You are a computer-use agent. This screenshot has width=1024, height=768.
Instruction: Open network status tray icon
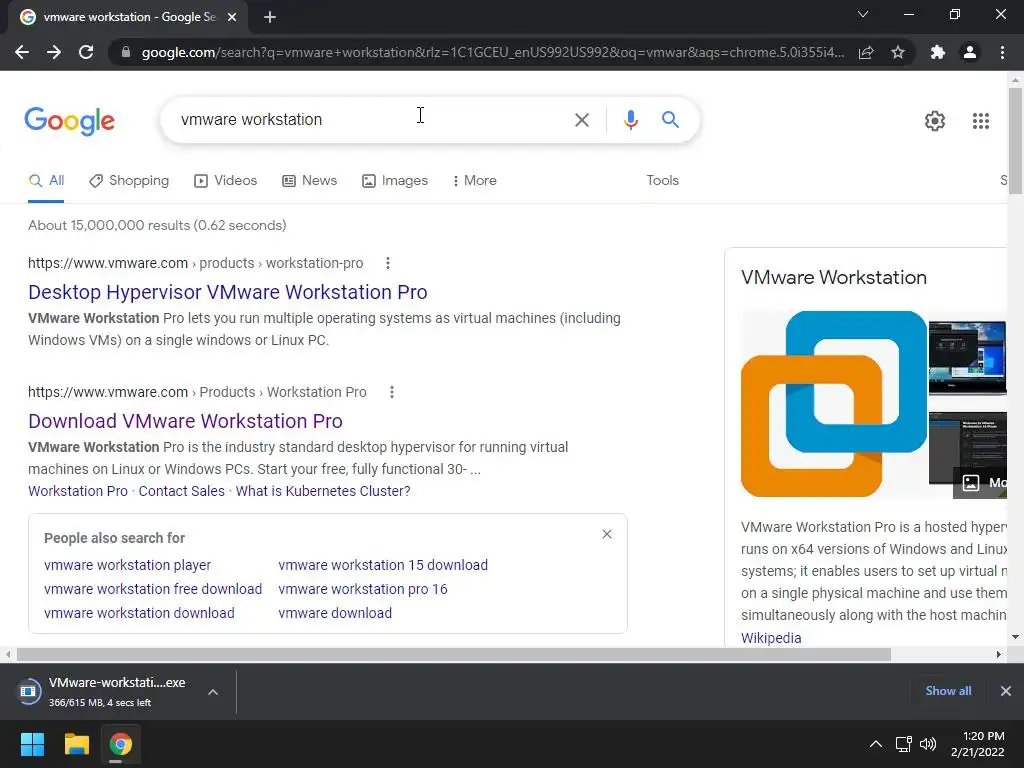(x=903, y=744)
